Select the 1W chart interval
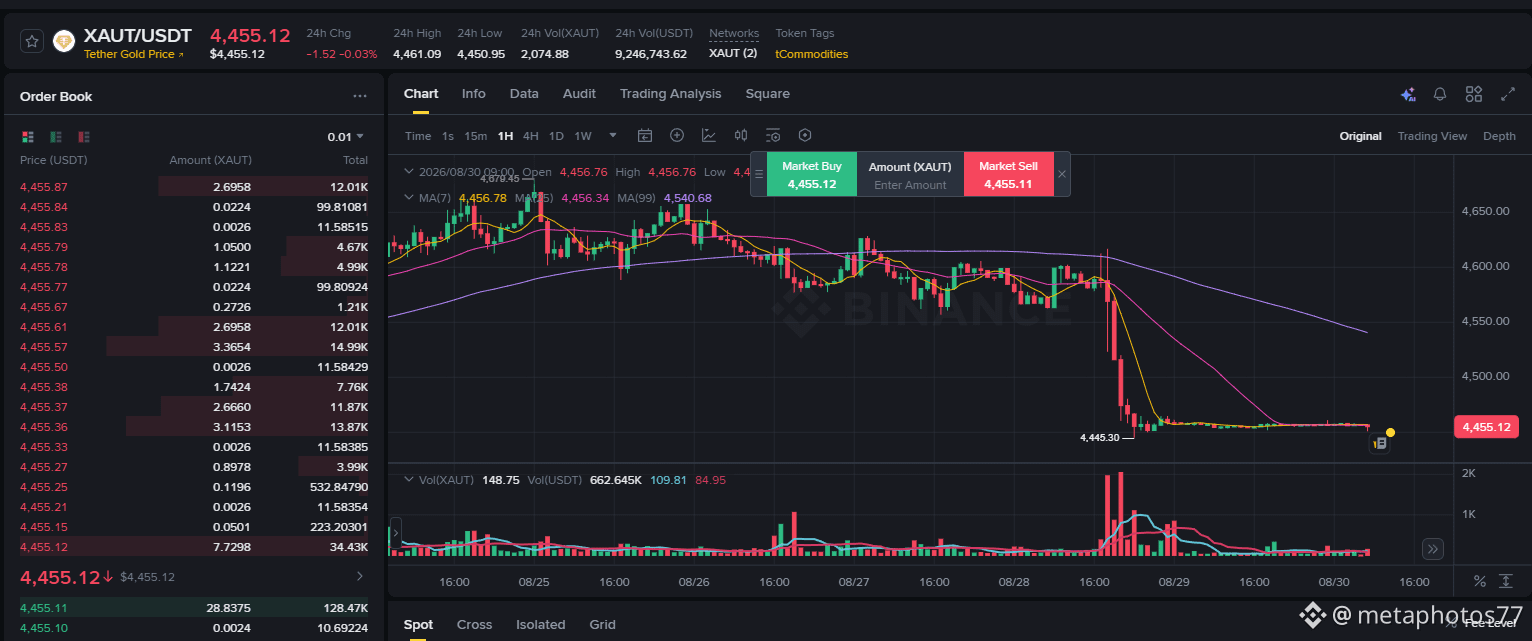Screen dimensions: 1532x641 pos(583,136)
